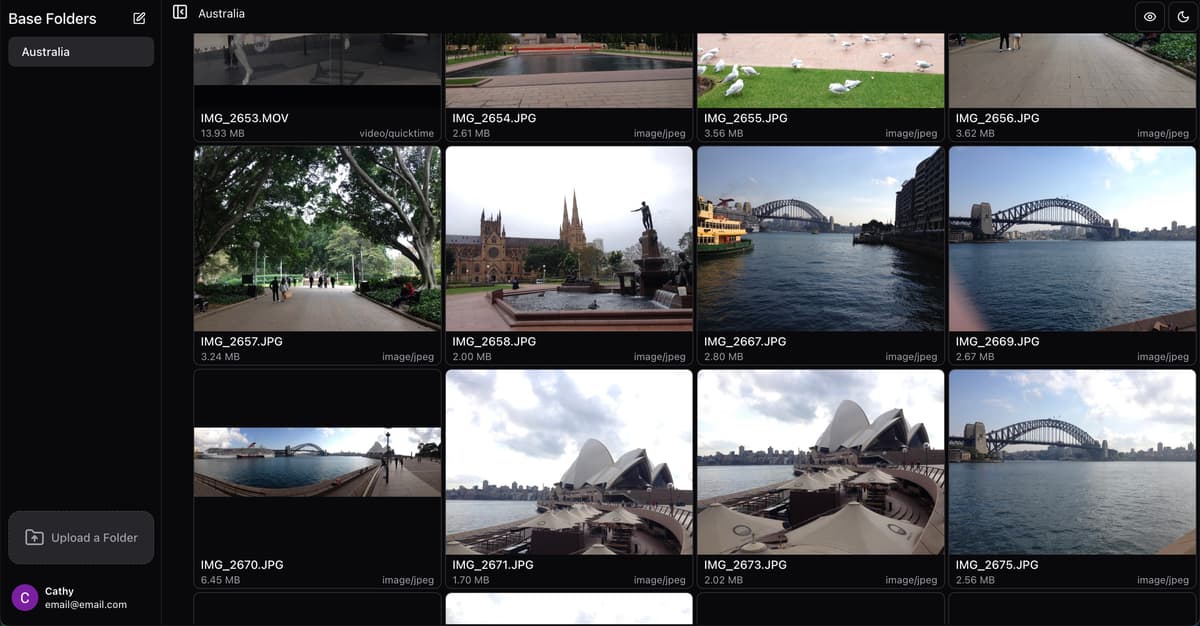Click the 6.45 MB file size
Viewport: 1200px width, 626px height.
(220, 580)
